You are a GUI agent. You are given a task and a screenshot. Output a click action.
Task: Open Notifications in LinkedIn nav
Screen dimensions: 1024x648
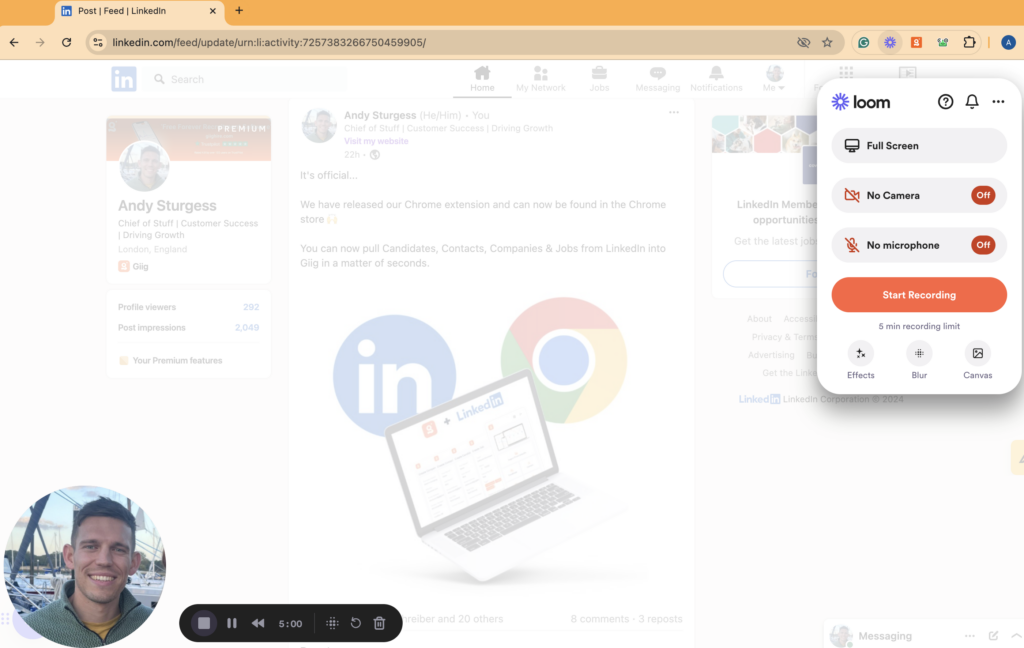click(716, 79)
